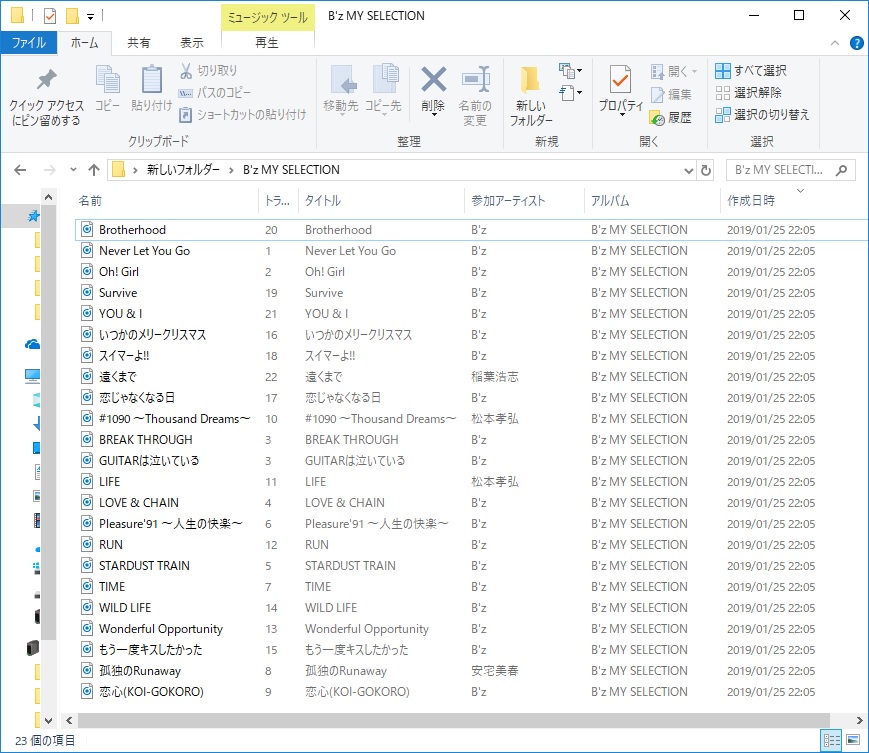Image resolution: width=869 pixels, height=753 pixels.
Task: Go back with the left arrow
Action: point(20,170)
